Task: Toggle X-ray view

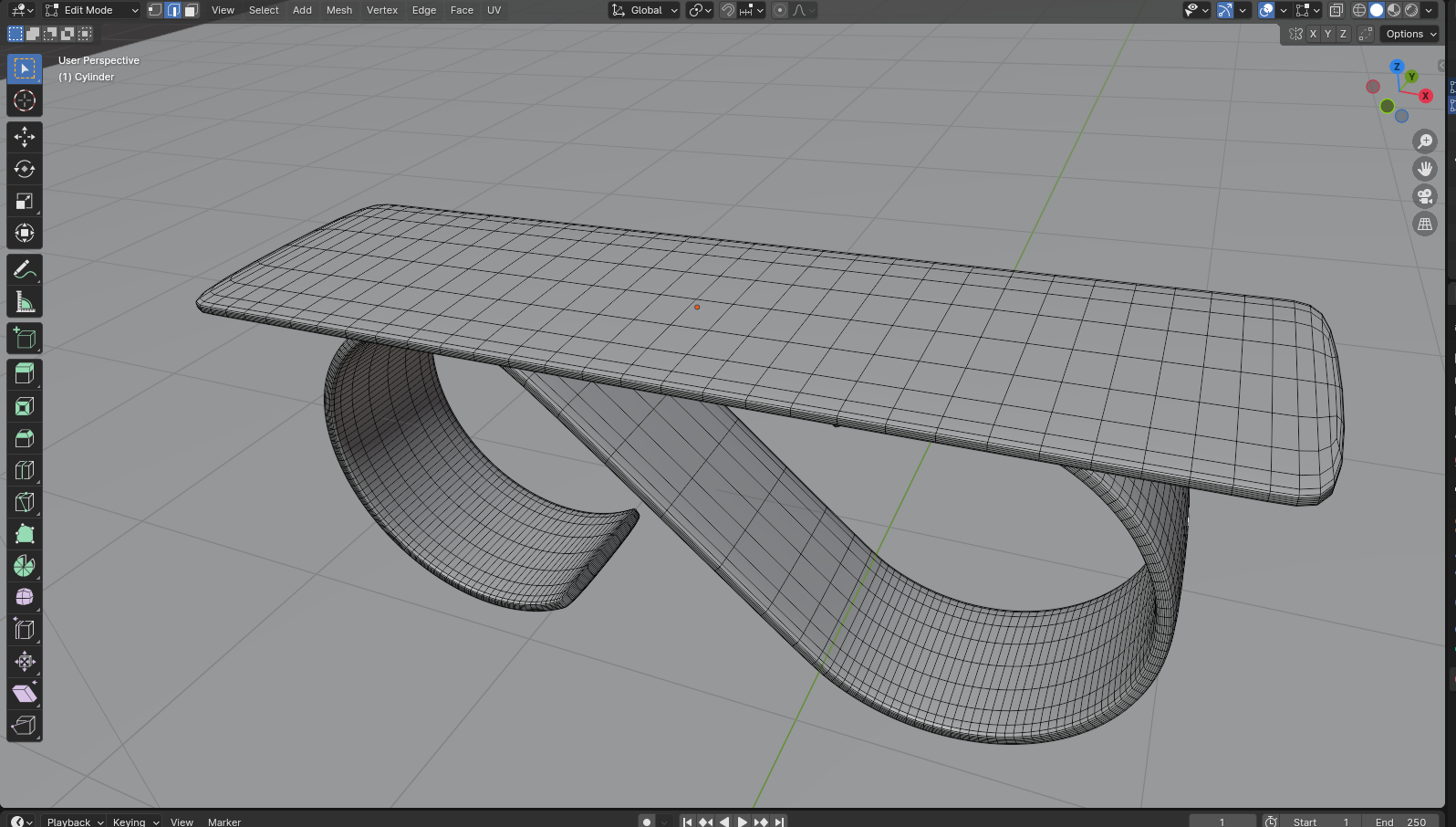Action: (x=1336, y=10)
